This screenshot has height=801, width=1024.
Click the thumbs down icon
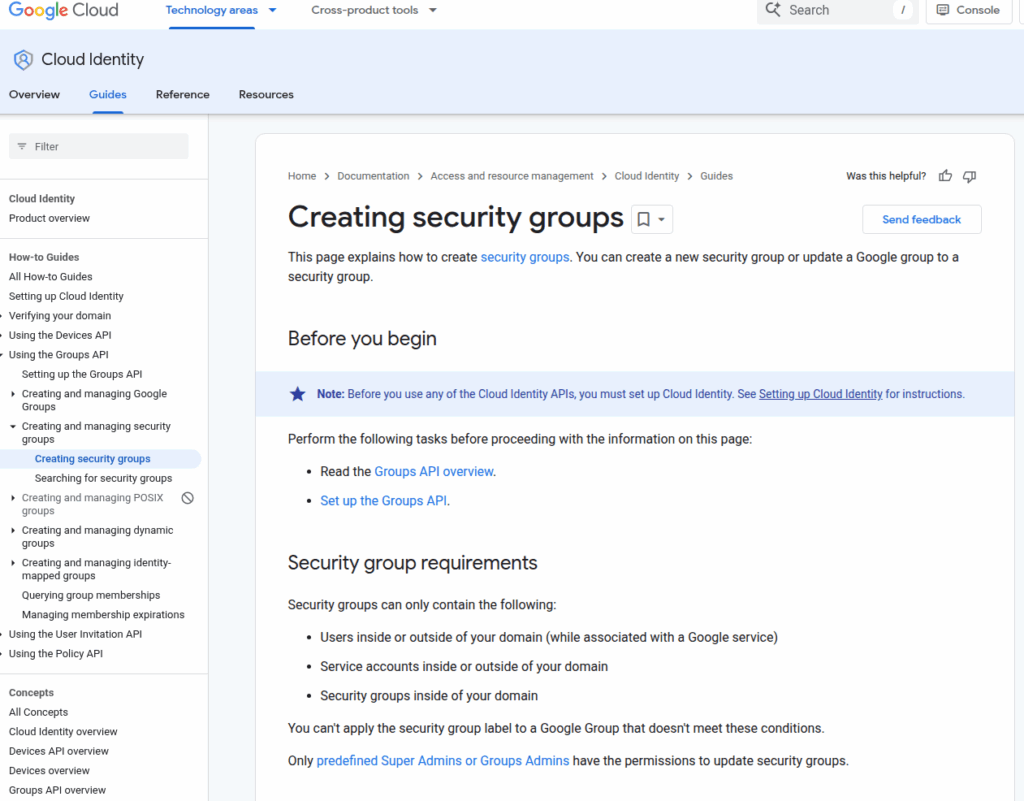[969, 176]
